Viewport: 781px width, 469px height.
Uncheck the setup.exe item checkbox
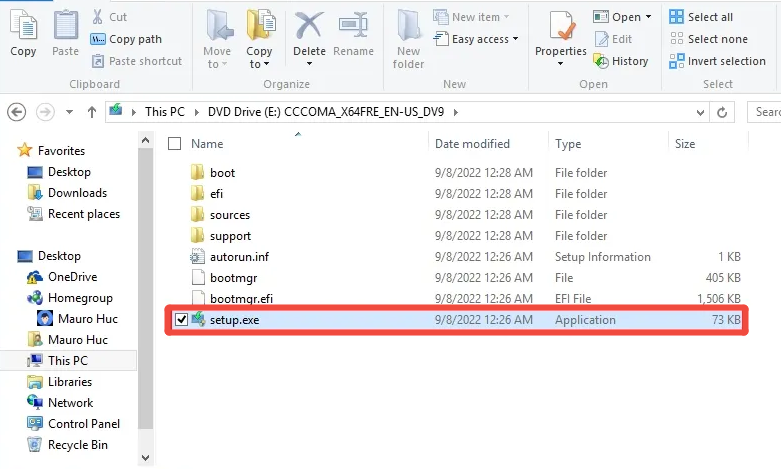[x=181, y=320]
